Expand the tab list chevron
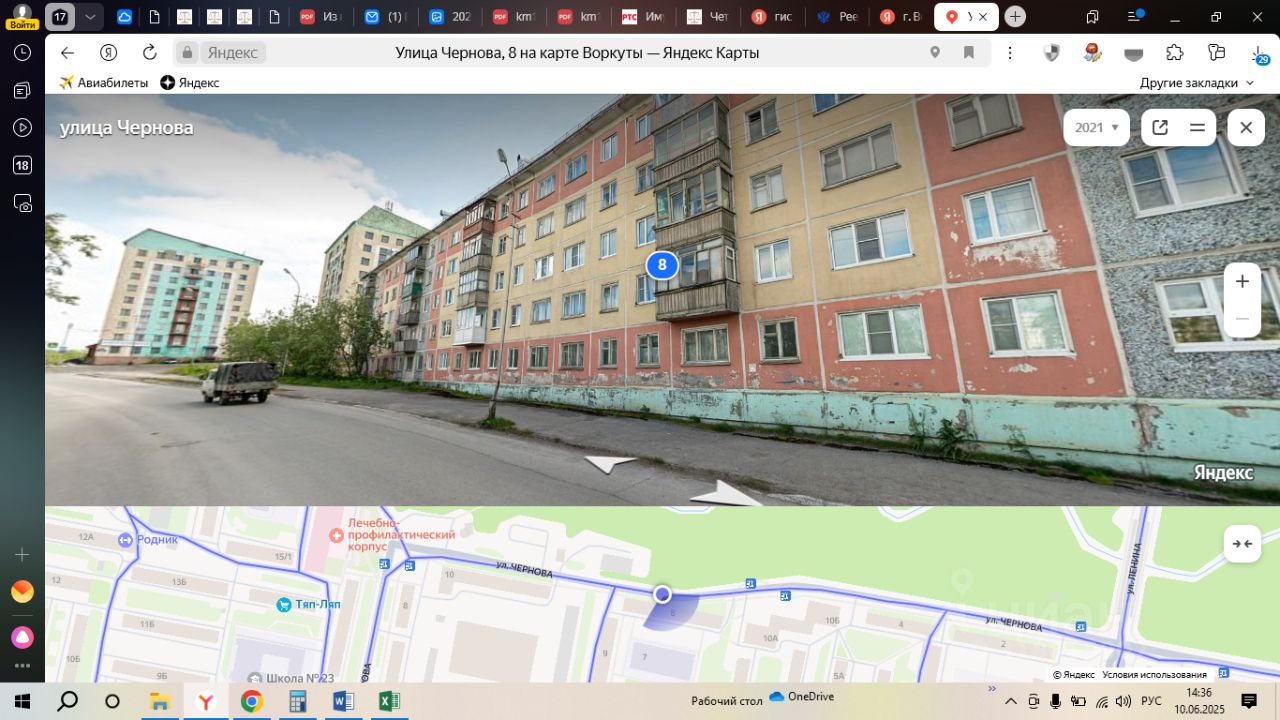1280x720 pixels. click(91, 17)
